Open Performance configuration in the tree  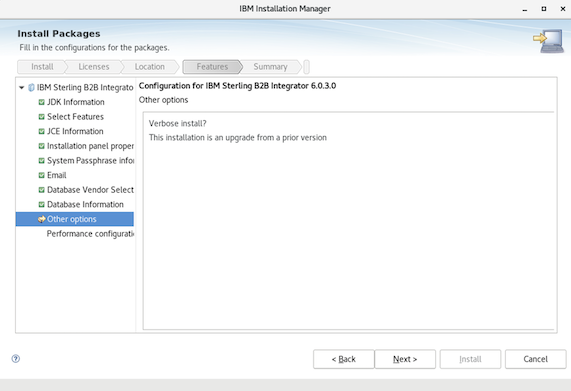tap(90, 234)
